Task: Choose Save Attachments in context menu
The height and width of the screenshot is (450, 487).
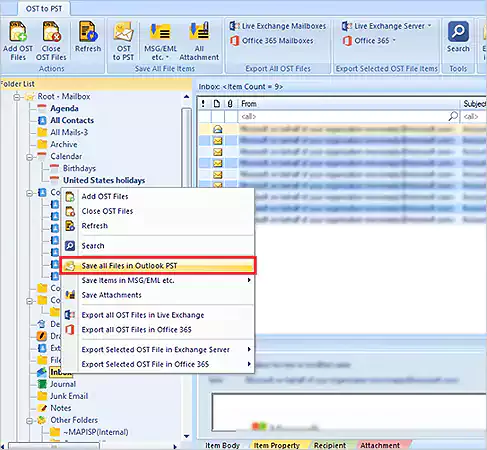Action: [x=157, y=295]
